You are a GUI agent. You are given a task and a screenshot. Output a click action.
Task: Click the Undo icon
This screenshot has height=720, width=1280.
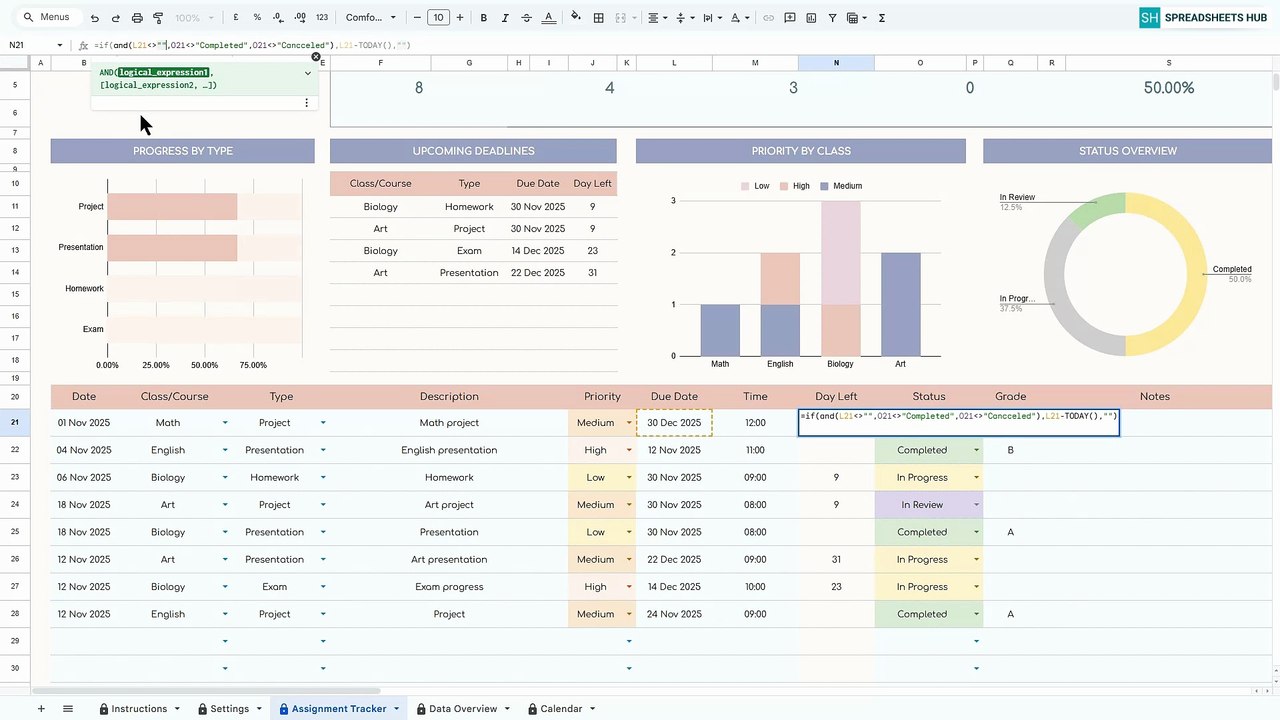click(x=95, y=18)
